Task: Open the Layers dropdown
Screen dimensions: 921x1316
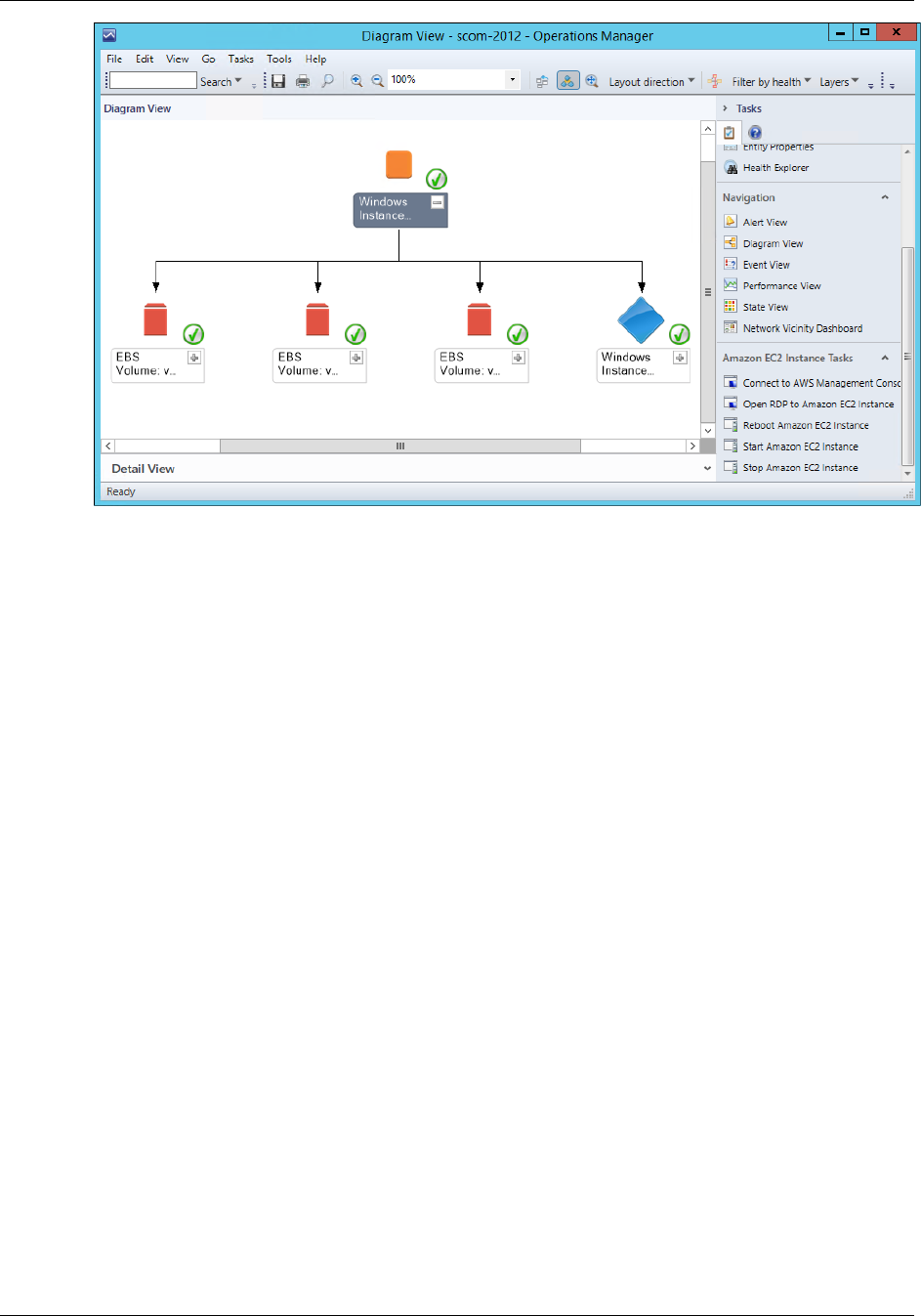Action: 856,81
